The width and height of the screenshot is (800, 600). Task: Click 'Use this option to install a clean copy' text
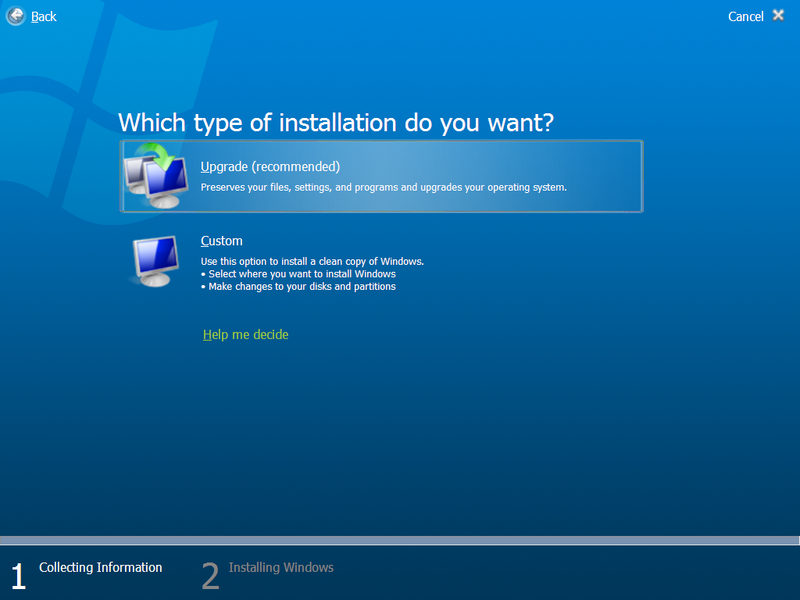(312, 261)
